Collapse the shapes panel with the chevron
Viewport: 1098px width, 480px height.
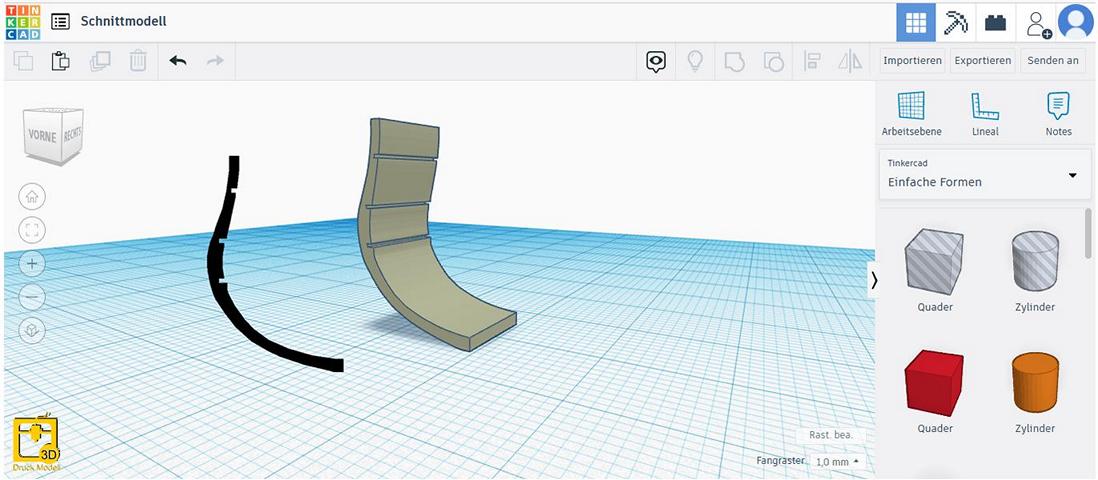point(874,280)
